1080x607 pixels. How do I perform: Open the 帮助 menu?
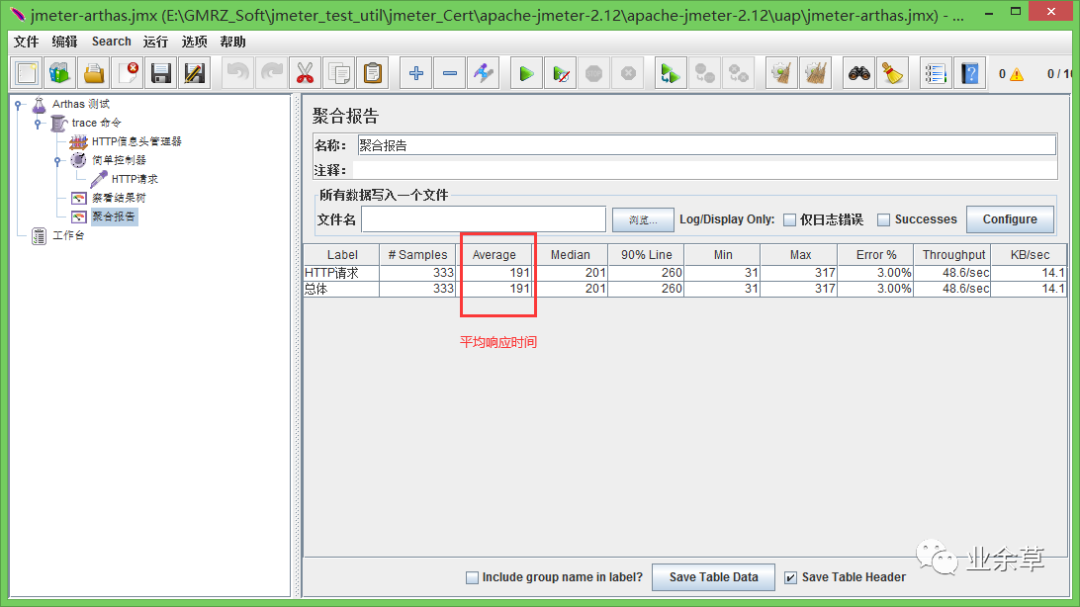(233, 42)
